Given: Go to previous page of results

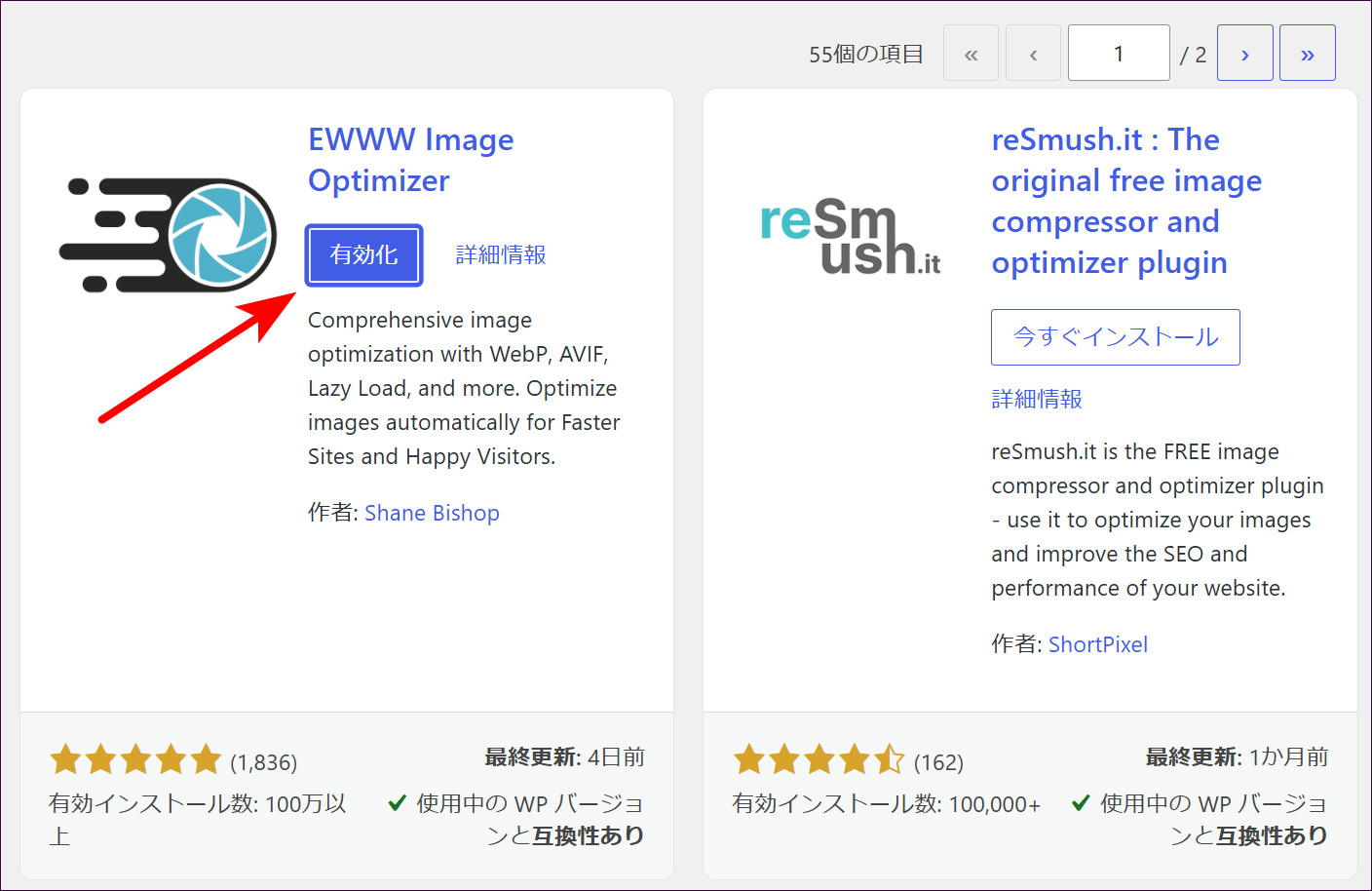Looking at the screenshot, I should pos(1033,53).
